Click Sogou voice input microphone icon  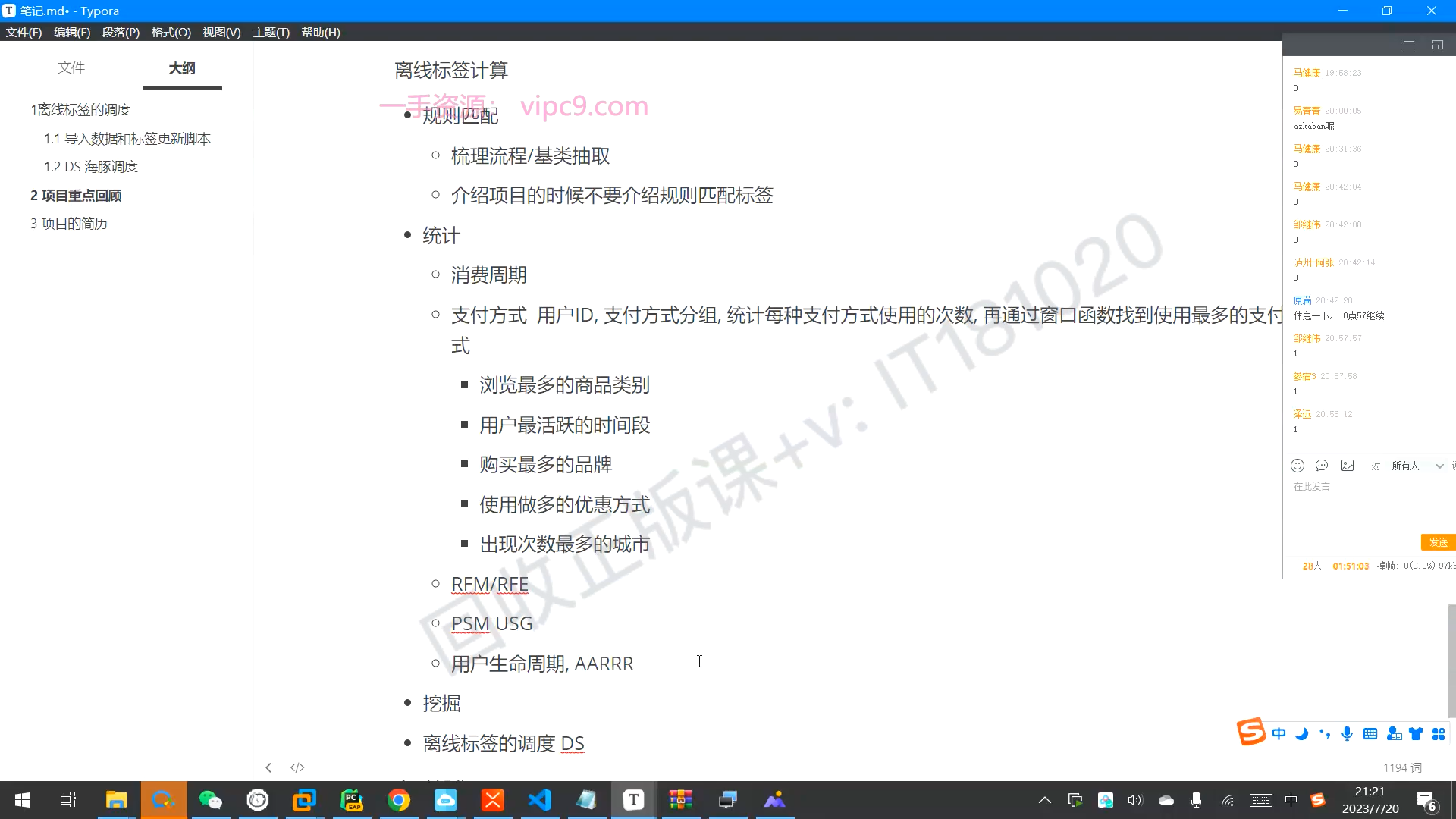1347,733
